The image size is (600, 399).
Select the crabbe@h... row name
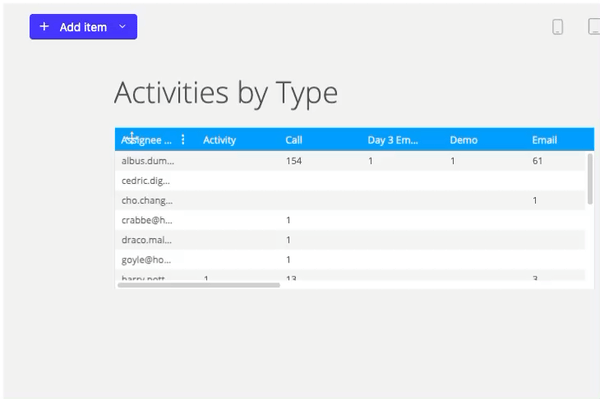(147, 220)
